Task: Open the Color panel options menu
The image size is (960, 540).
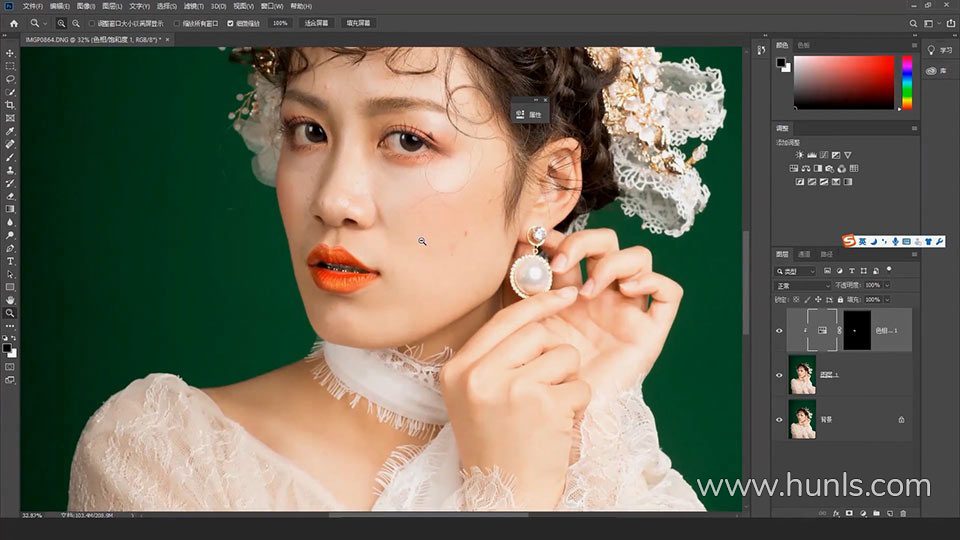Action: (914, 45)
